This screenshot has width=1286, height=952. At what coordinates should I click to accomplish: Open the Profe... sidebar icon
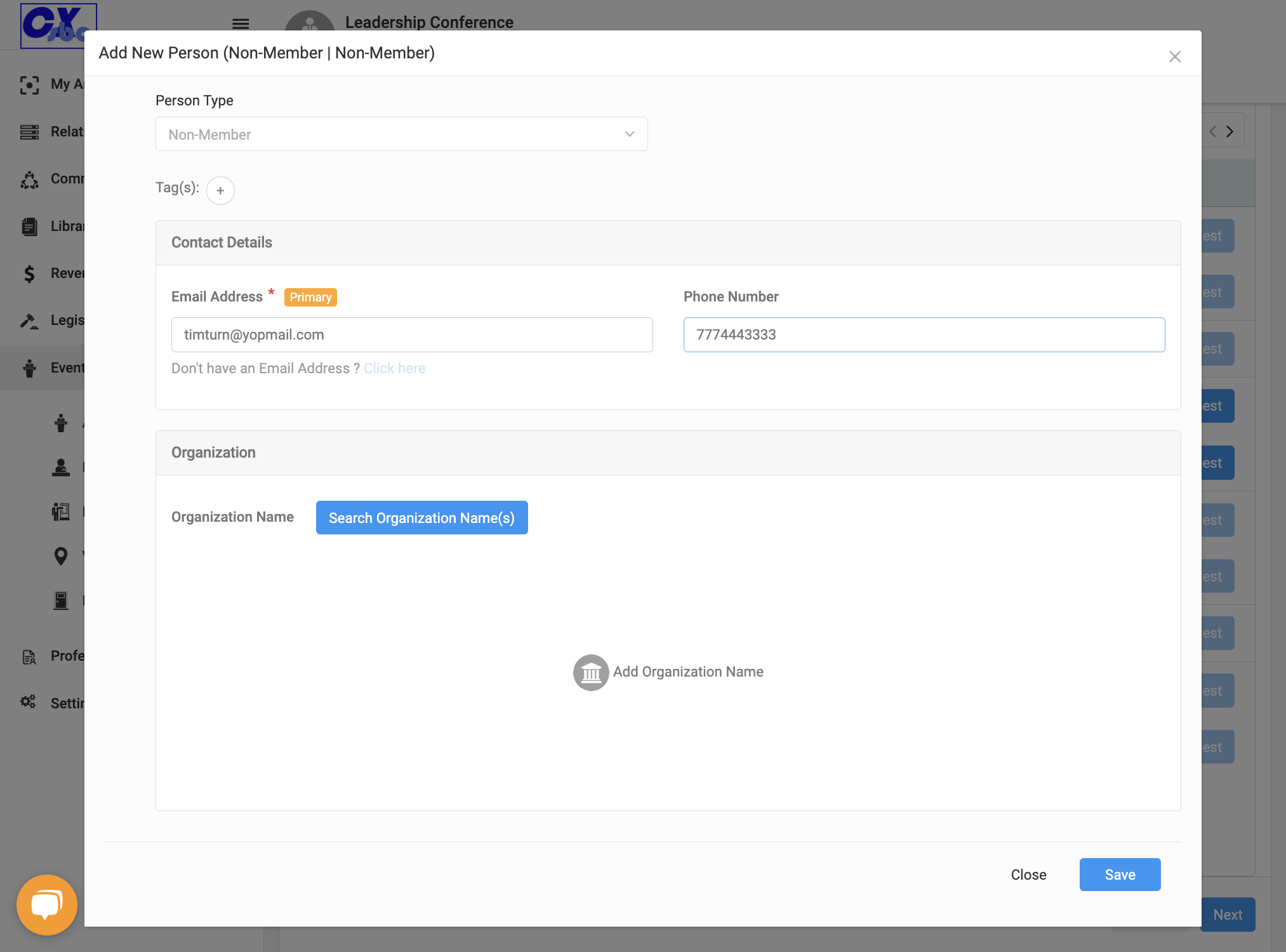pos(29,656)
